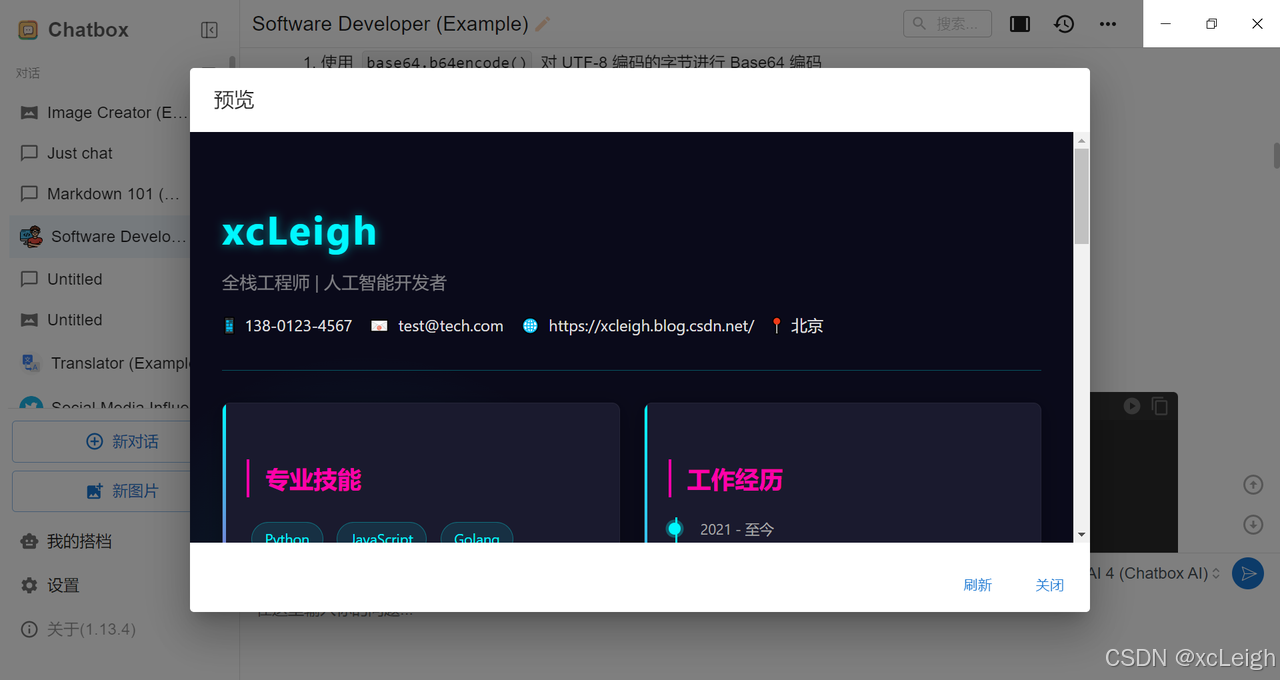This screenshot has width=1280, height=680.
Task: Click the 北京 location text
Action: coord(807,326)
